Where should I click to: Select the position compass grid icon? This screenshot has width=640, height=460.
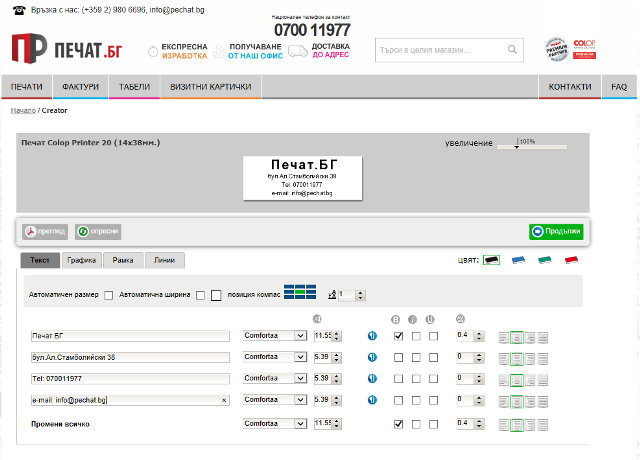coord(300,292)
